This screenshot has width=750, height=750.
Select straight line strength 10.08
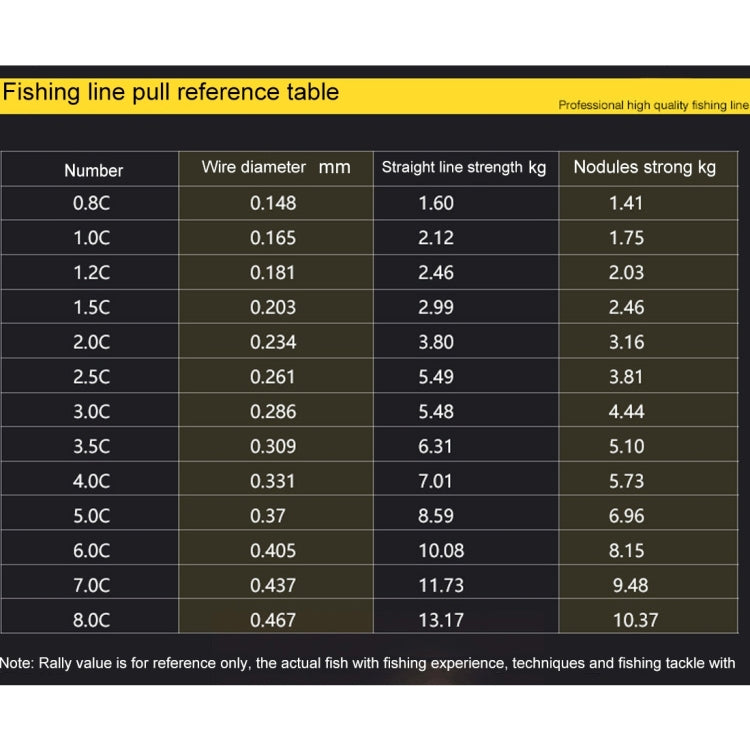pos(441,551)
